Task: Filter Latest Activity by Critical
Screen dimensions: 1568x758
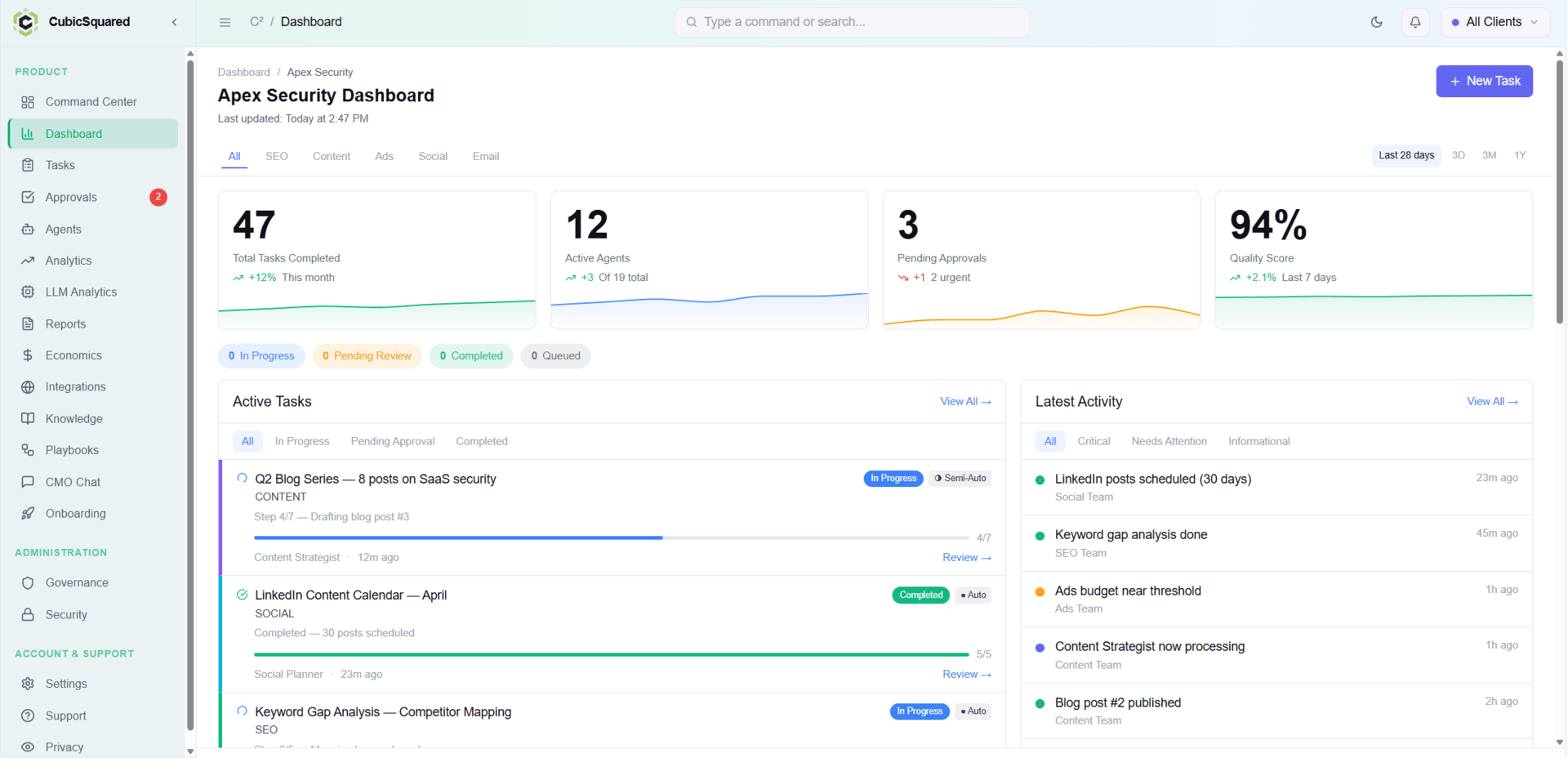Action: click(x=1094, y=441)
